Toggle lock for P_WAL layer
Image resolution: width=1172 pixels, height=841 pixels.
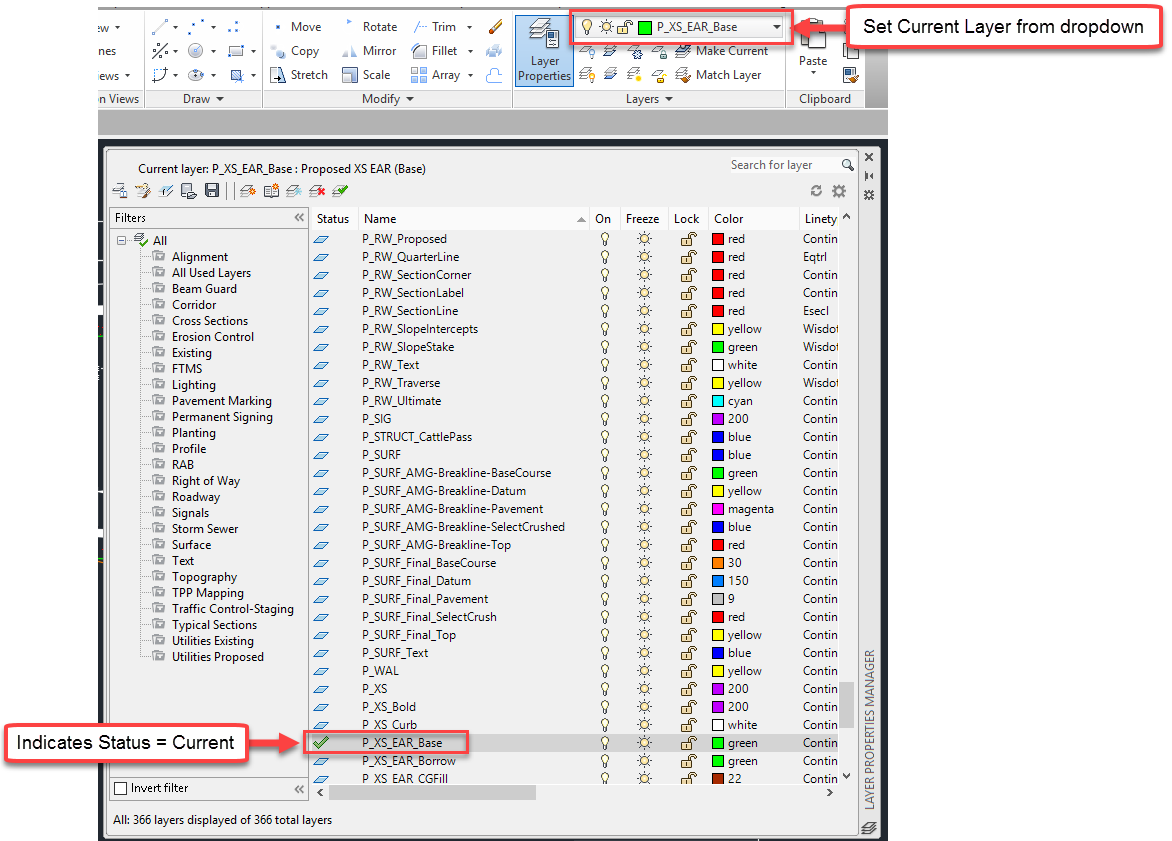click(x=688, y=671)
